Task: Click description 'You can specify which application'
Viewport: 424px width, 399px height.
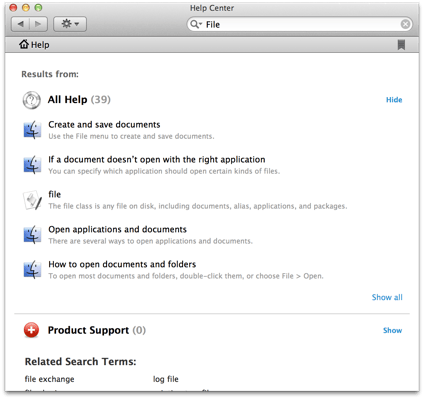Action: (164, 171)
